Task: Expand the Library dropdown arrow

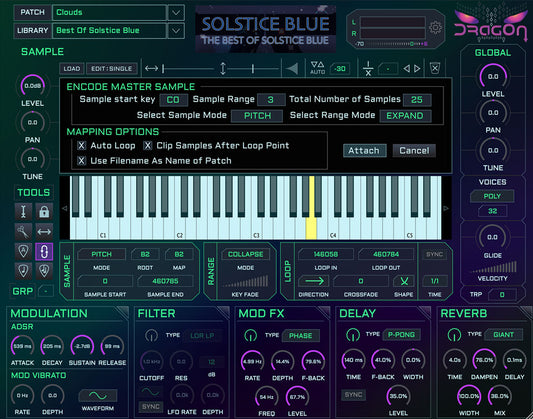Action: pyautogui.click(x=176, y=31)
